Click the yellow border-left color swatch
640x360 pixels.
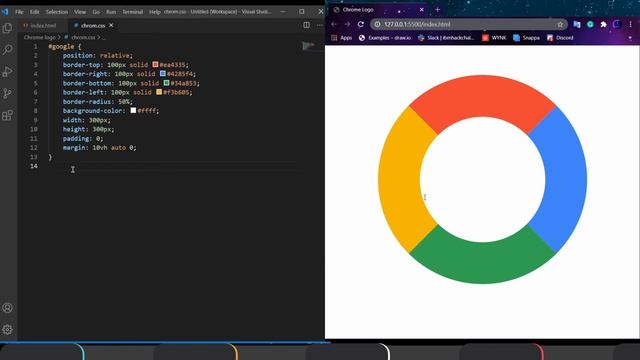click(159, 92)
